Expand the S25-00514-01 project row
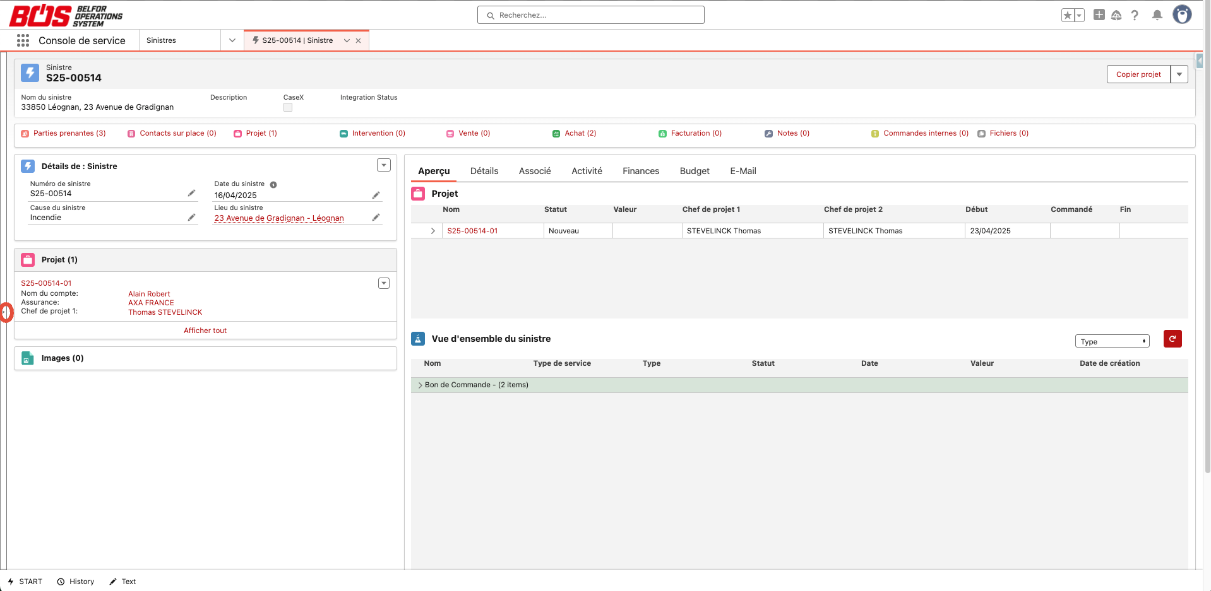This screenshot has height=591, width=1211. 433,231
